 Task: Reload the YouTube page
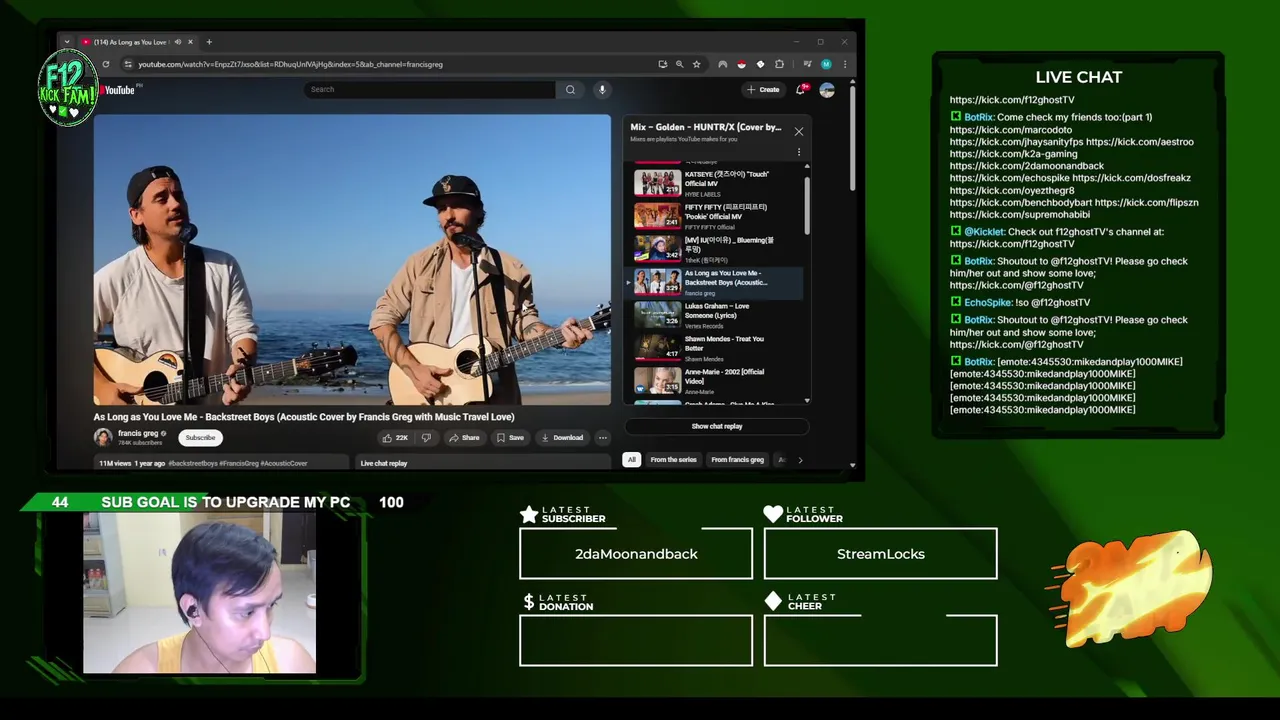point(106,64)
